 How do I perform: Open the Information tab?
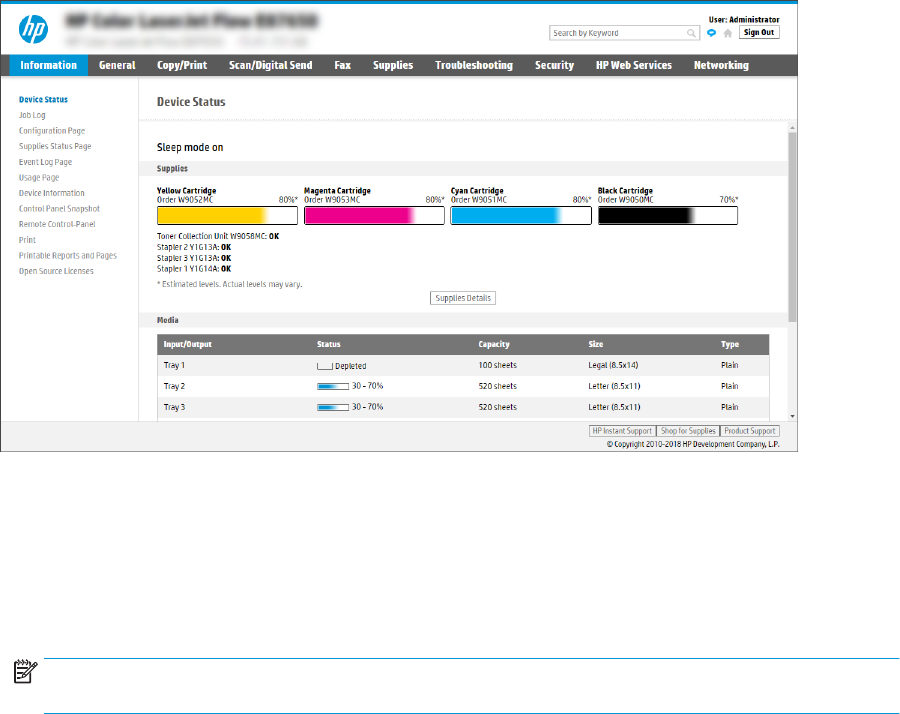[x=49, y=65]
